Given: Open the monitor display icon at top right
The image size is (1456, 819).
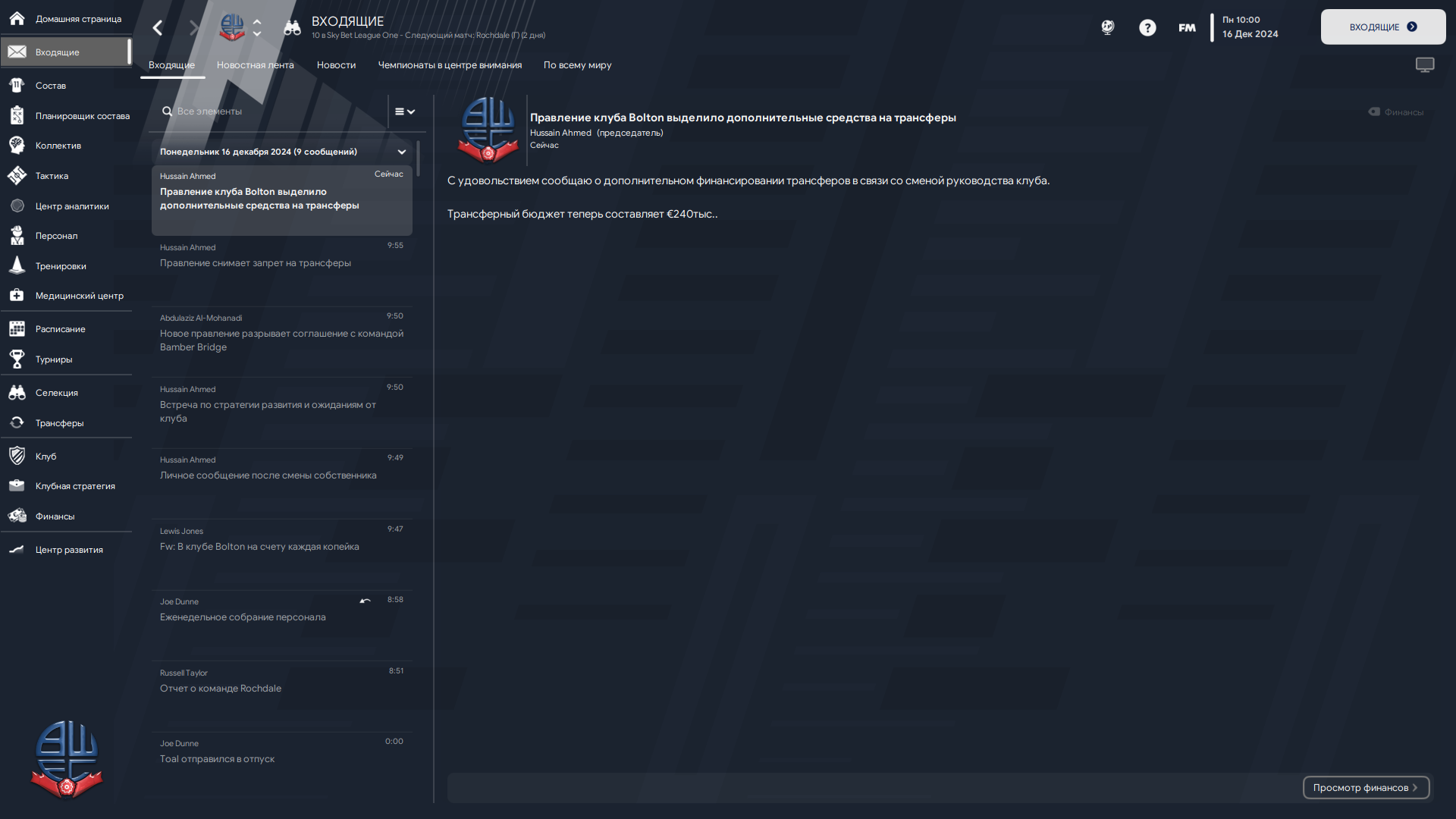Looking at the screenshot, I should tap(1425, 65).
